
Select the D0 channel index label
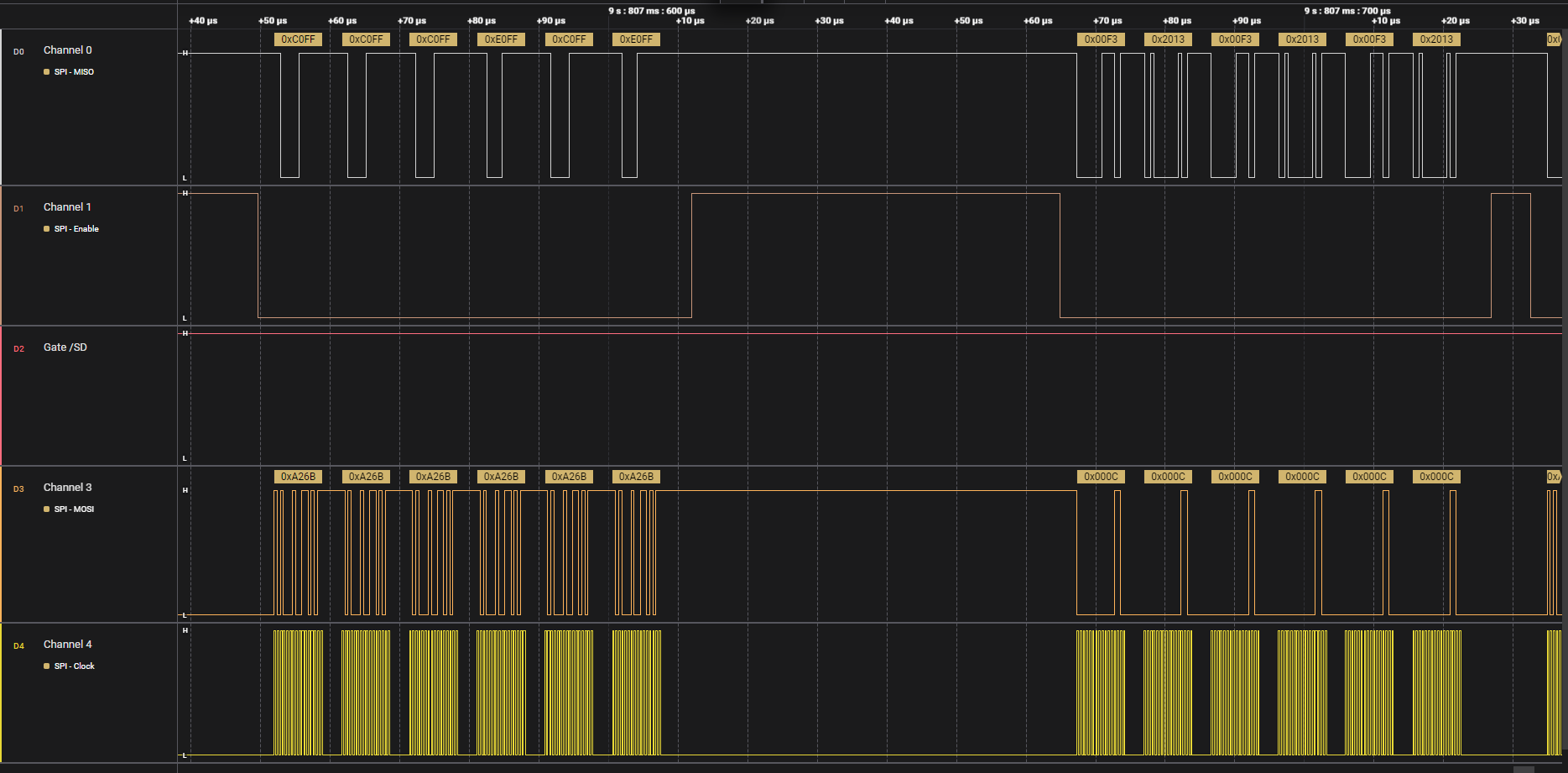coord(18,52)
